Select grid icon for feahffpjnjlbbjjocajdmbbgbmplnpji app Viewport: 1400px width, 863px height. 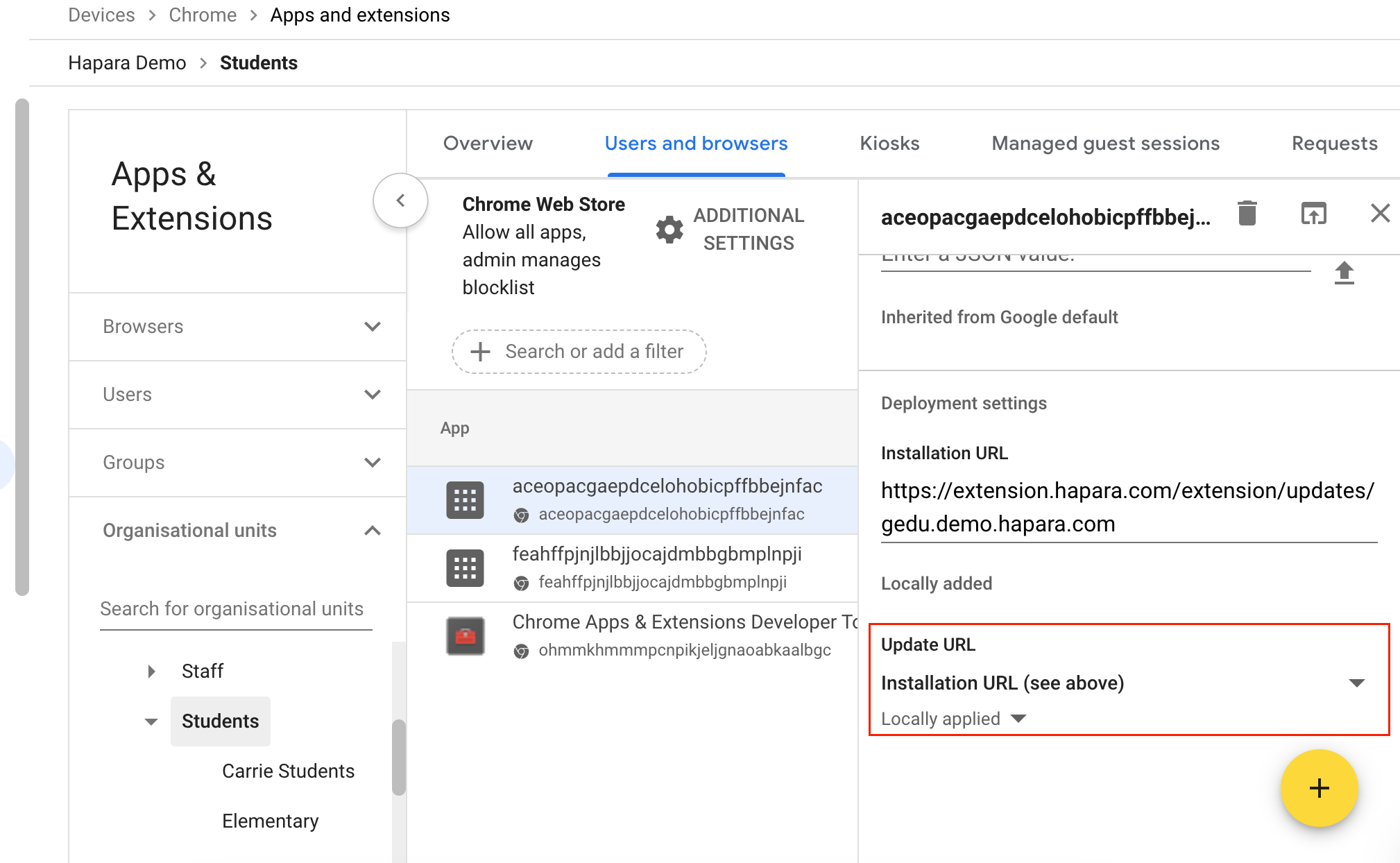click(465, 567)
